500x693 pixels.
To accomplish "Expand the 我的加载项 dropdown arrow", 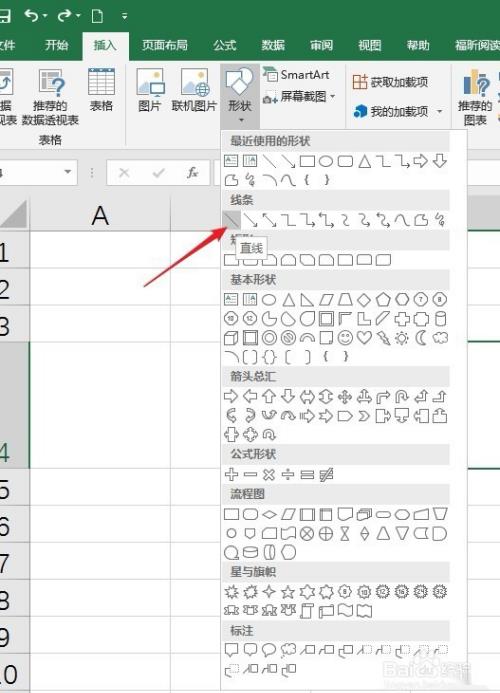I will 439,111.
